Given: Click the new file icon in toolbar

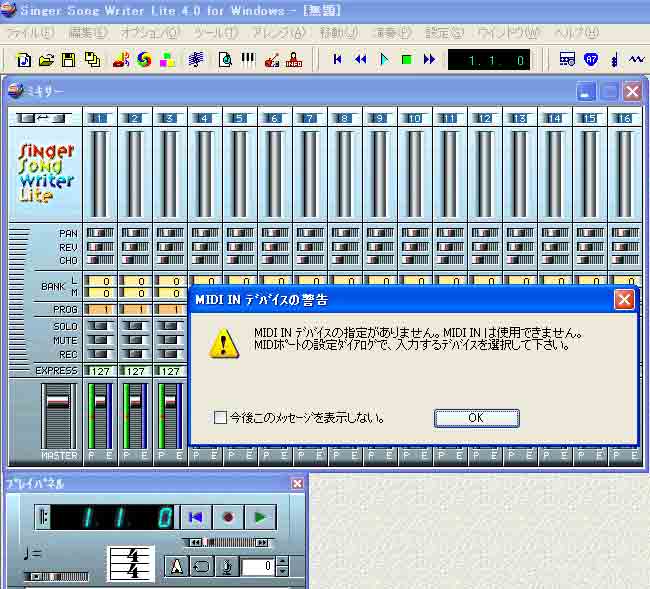Looking at the screenshot, I should click(x=24, y=60).
